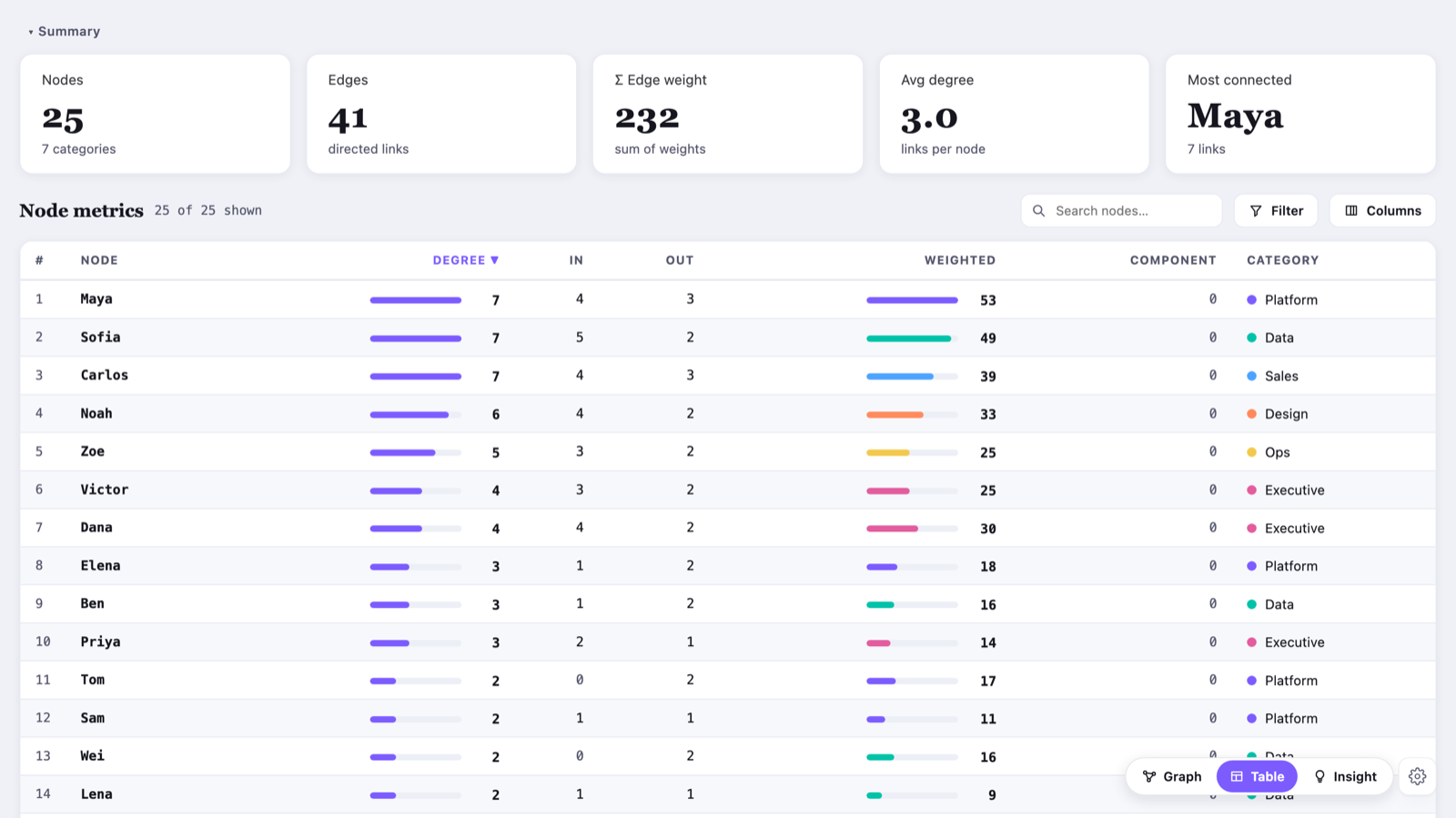Click the Edge weight summary card
The width and height of the screenshot is (1456, 818).
click(x=728, y=114)
